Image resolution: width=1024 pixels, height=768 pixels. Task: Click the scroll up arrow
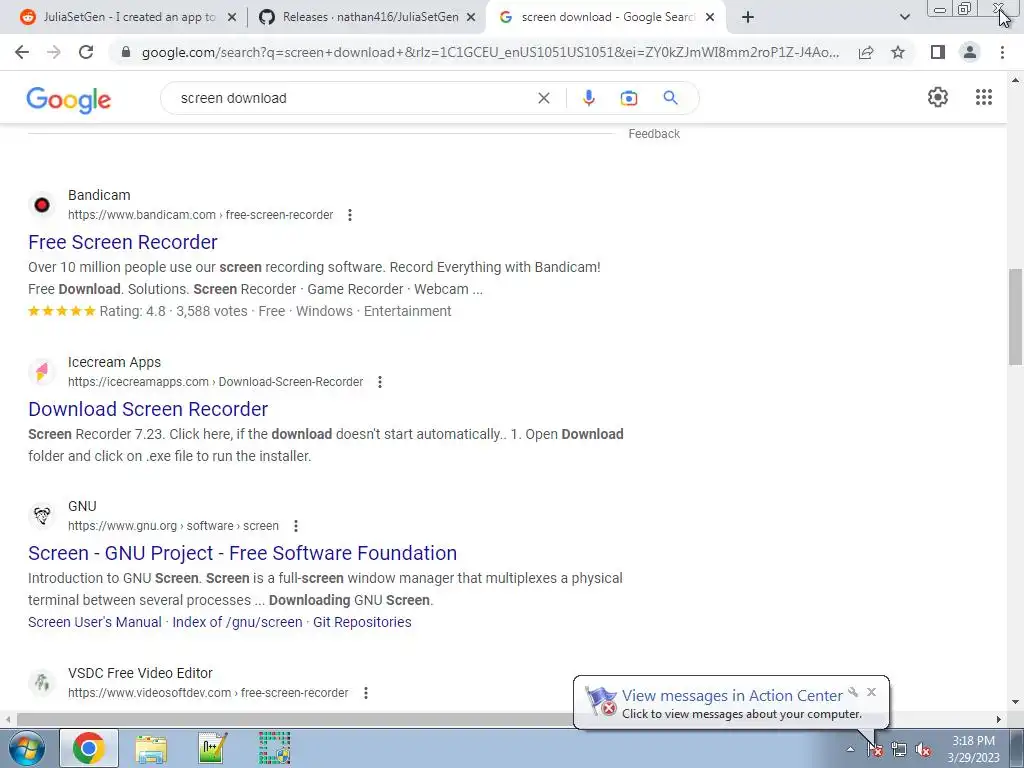click(x=1016, y=80)
